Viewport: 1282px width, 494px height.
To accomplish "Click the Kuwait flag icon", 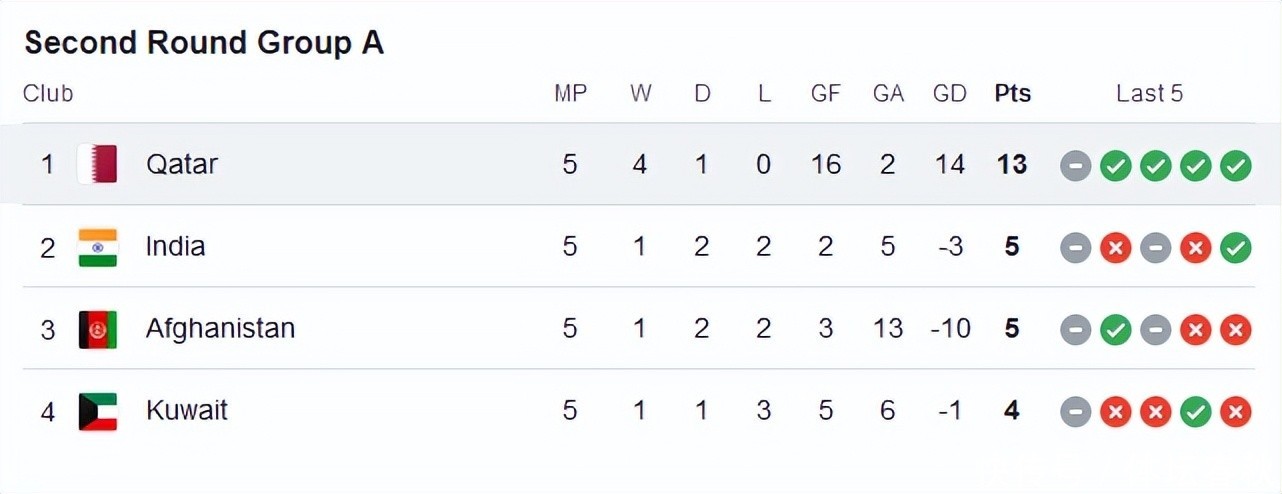I will 98,411.
